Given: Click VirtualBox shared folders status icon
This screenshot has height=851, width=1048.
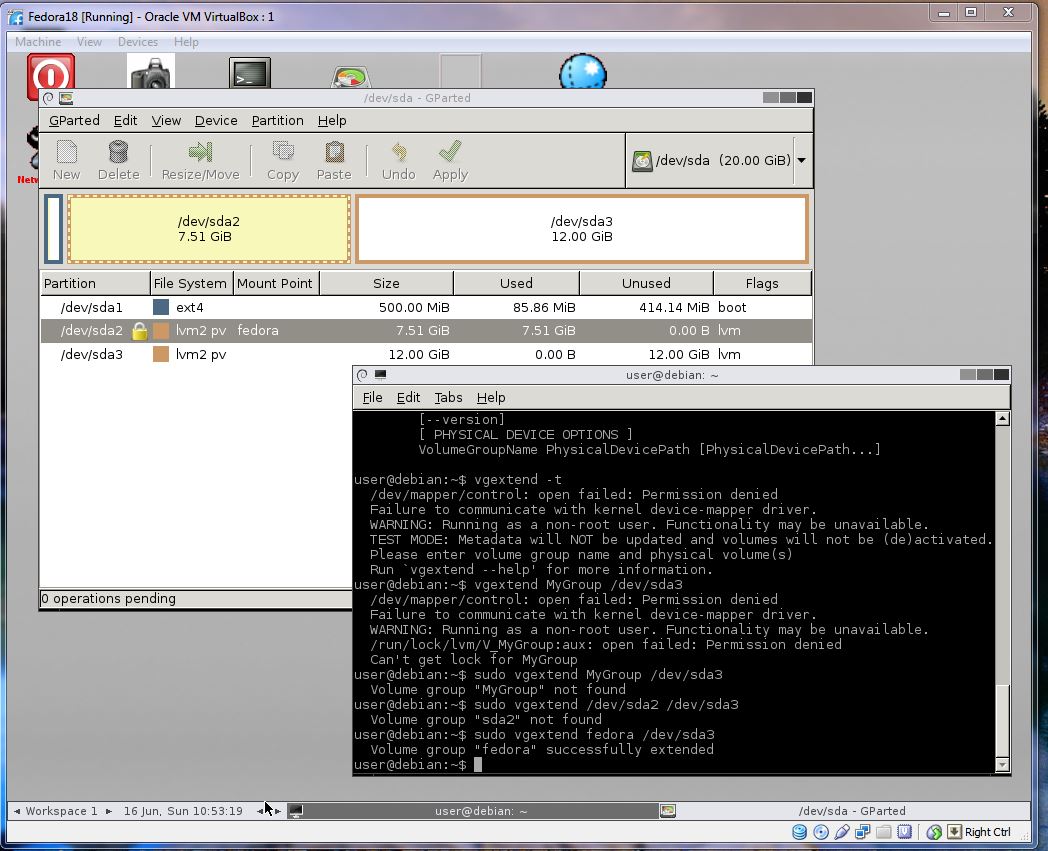Looking at the screenshot, I should [x=883, y=832].
